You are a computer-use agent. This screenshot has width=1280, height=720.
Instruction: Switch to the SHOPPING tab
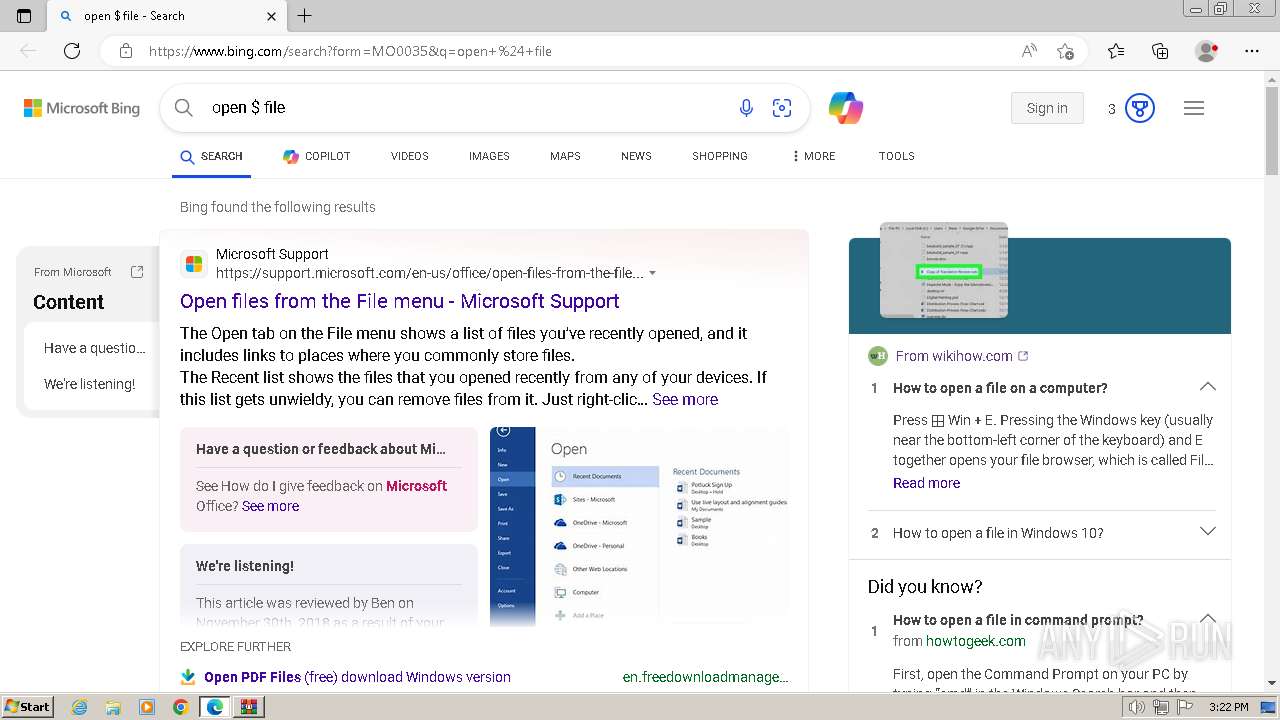pyautogui.click(x=720, y=157)
